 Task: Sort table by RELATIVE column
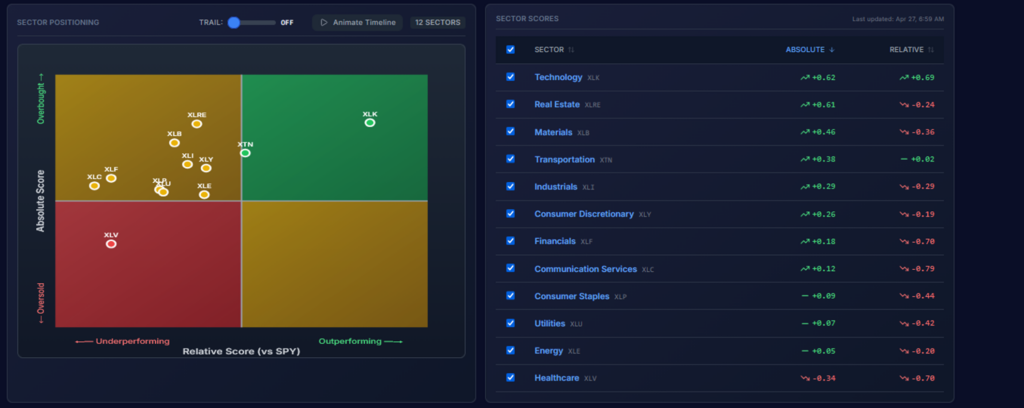pyautogui.click(x=911, y=49)
